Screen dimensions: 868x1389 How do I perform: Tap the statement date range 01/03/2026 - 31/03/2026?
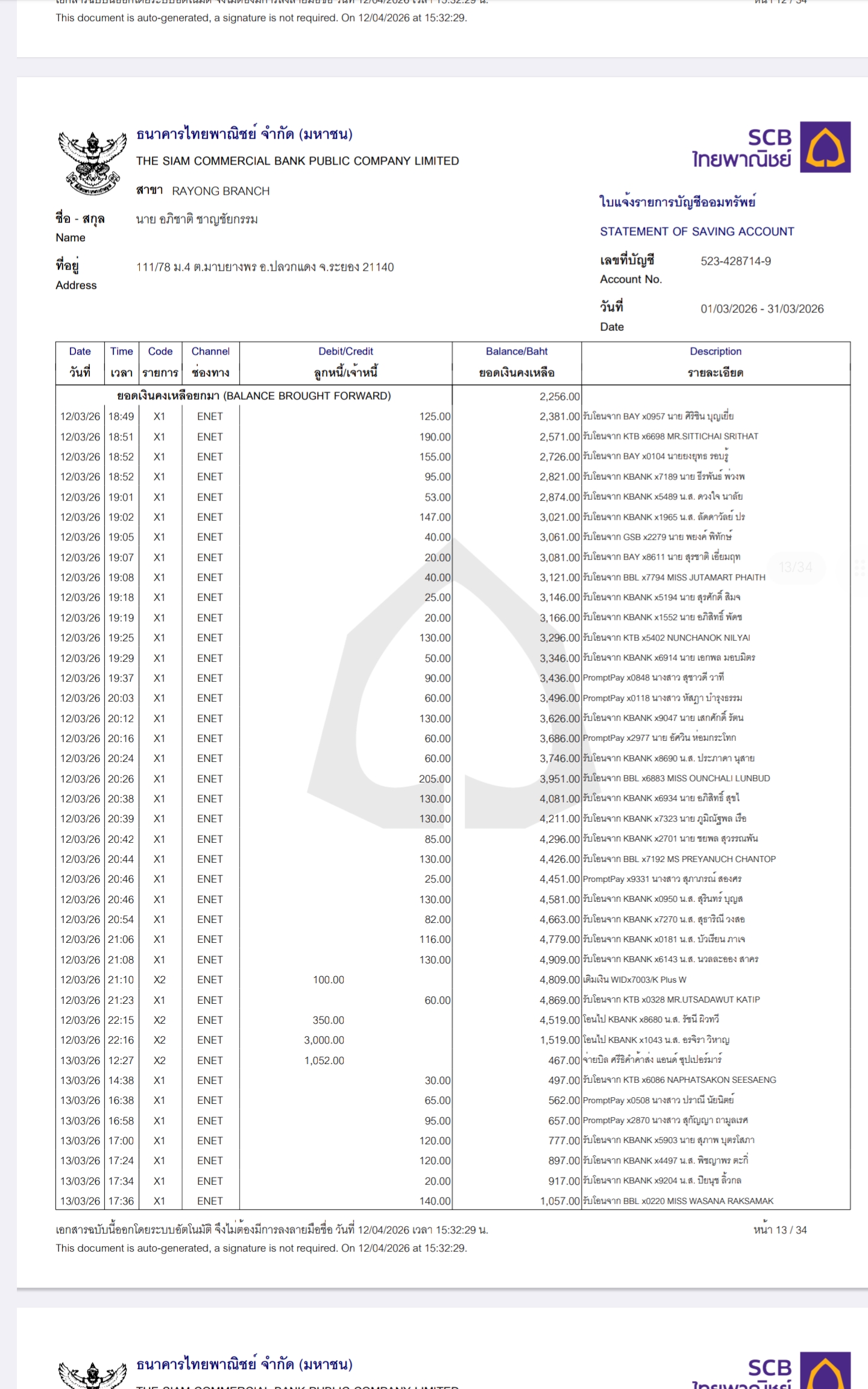[x=762, y=309]
